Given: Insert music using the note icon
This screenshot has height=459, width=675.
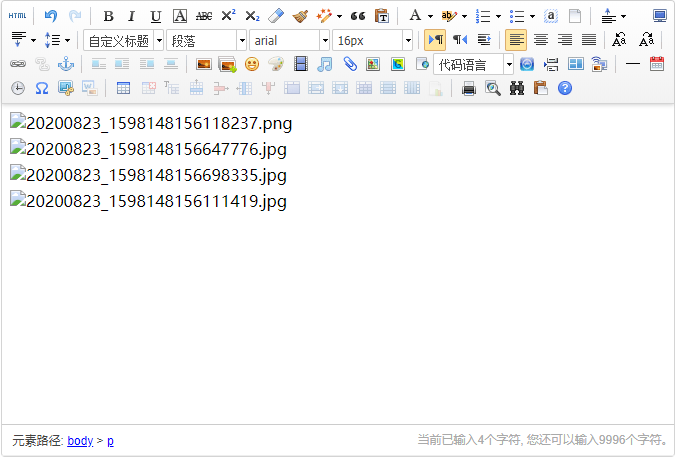Looking at the screenshot, I should click(x=325, y=64).
